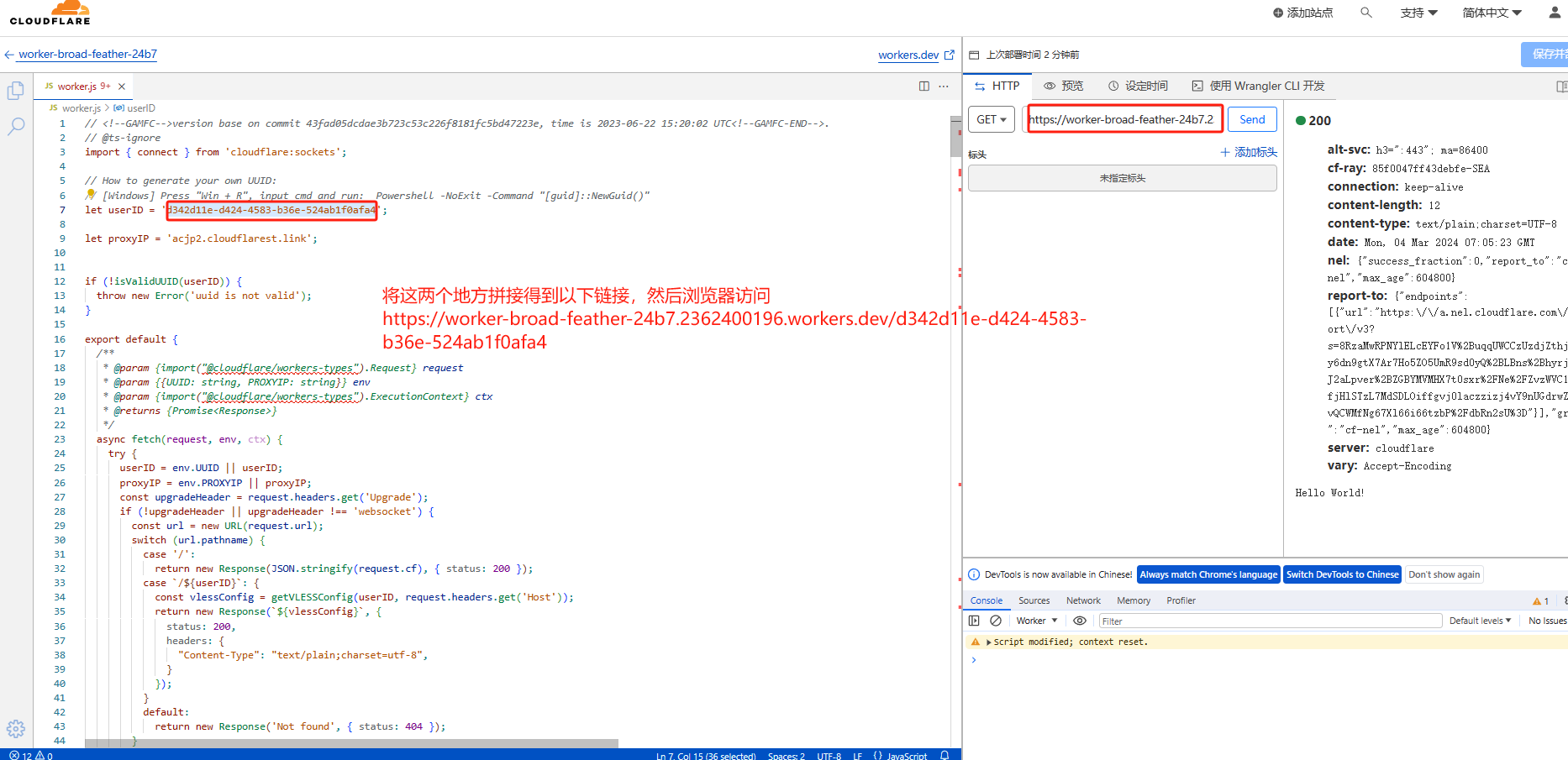Clear console with the circle-slash icon
This screenshot has width=1568, height=760.
pyautogui.click(x=996, y=621)
